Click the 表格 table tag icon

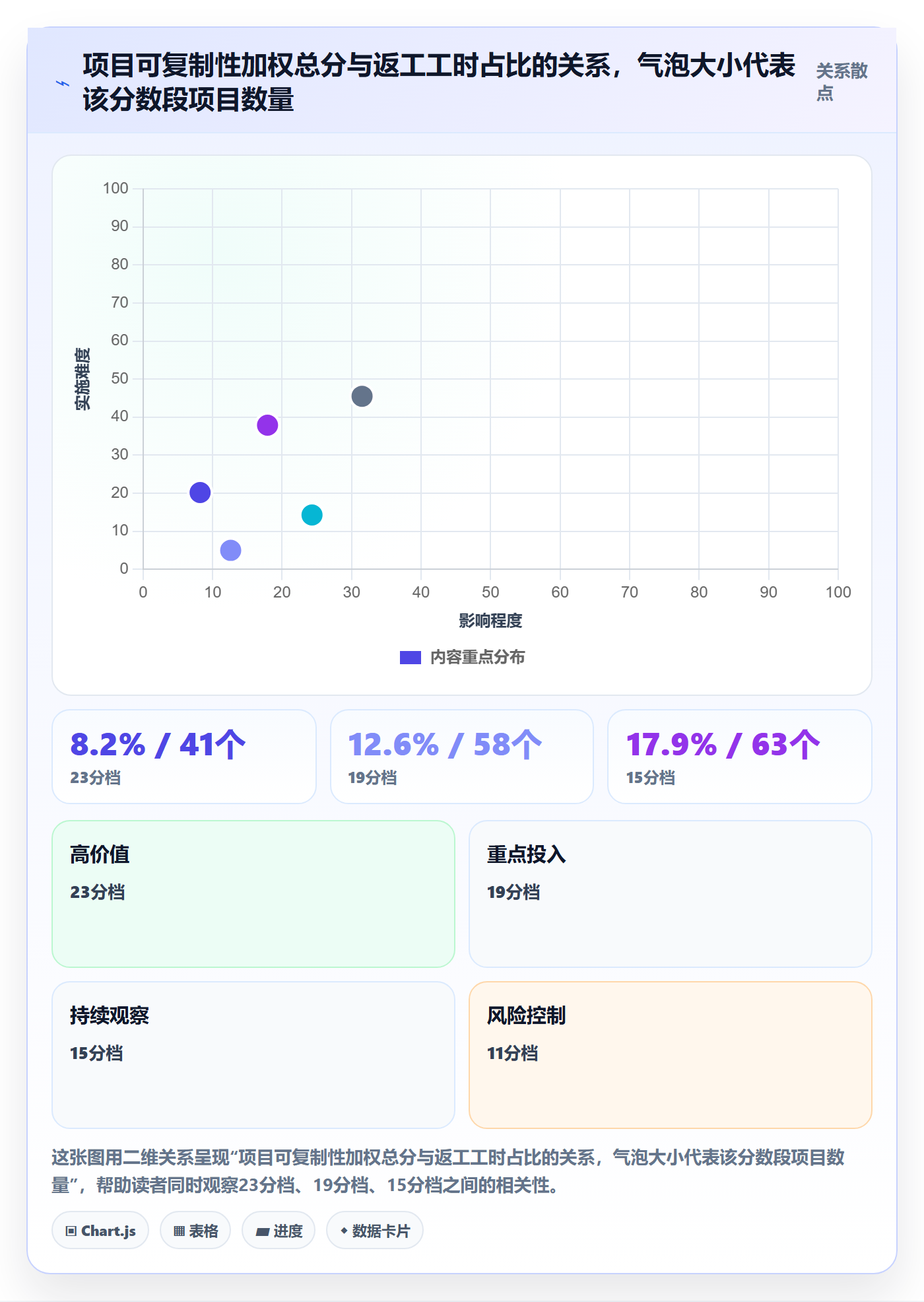click(x=179, y=1231)
